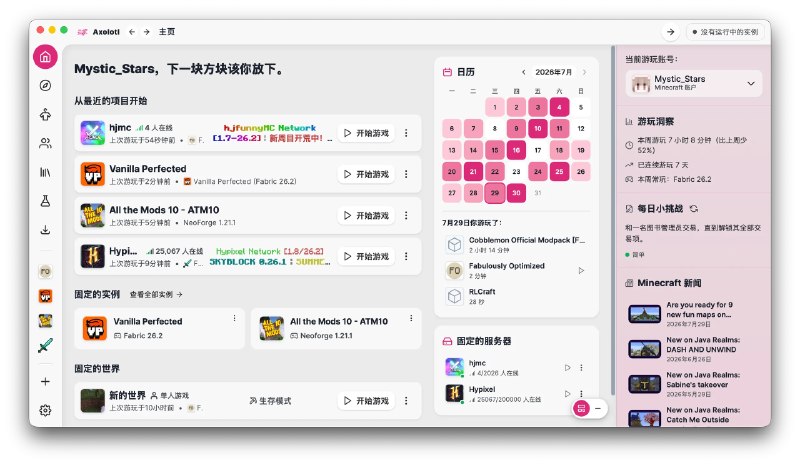Open the skins hanger icon in sidebar
This screenshot has width=800, height=465.
pos(45,114)
